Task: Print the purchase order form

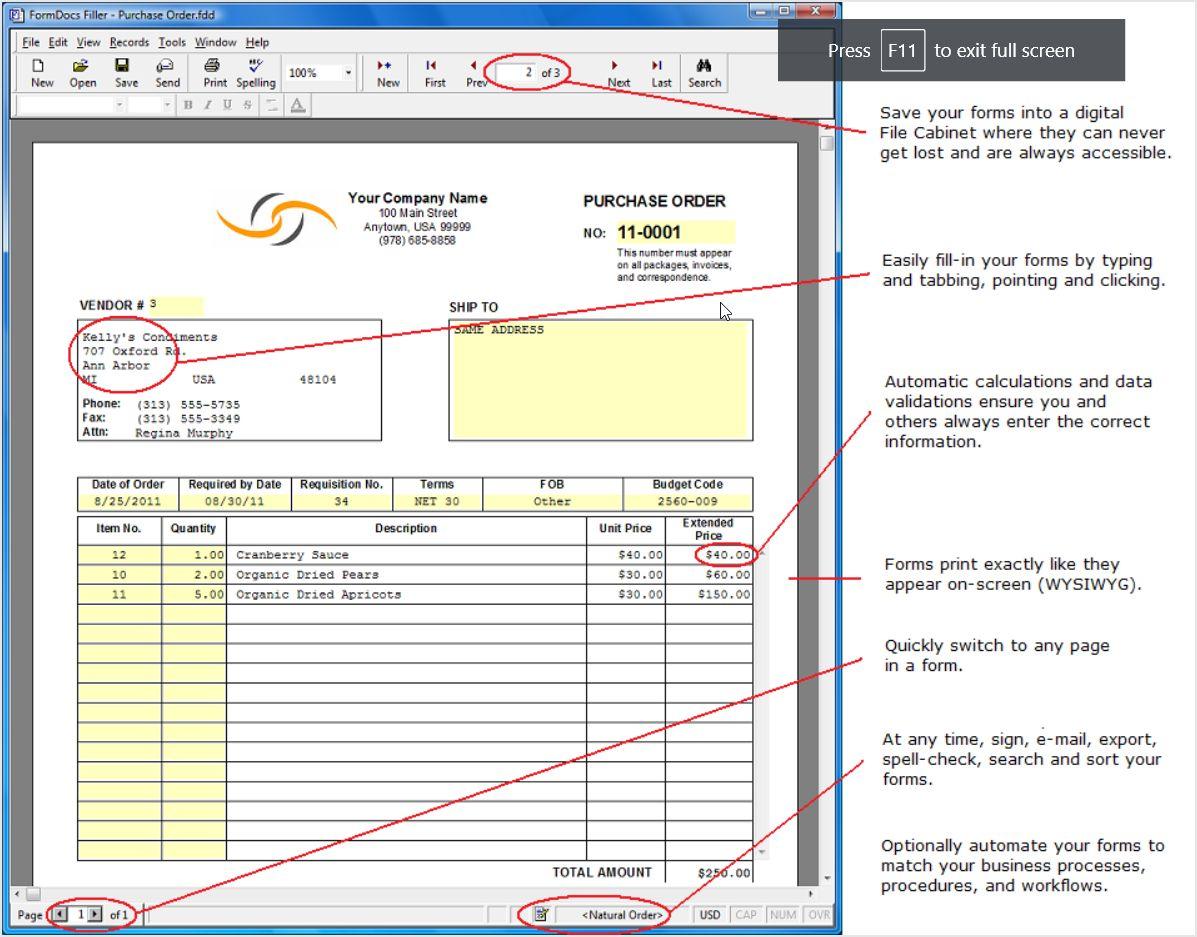Action: point(215,73)
